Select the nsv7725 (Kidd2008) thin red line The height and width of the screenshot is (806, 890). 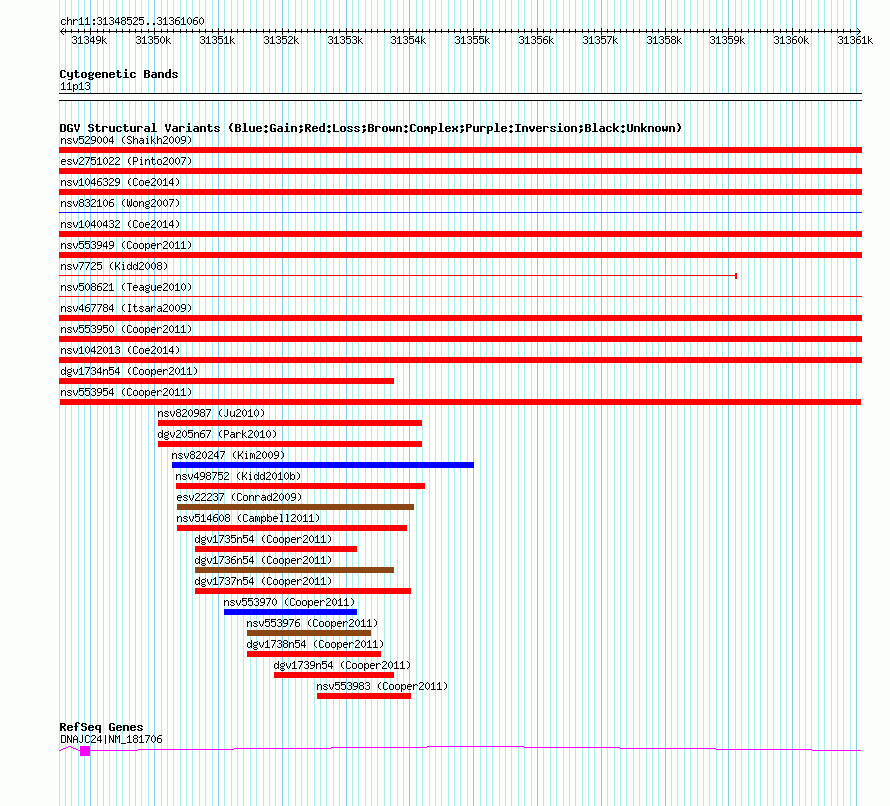(x=397, y=276)
